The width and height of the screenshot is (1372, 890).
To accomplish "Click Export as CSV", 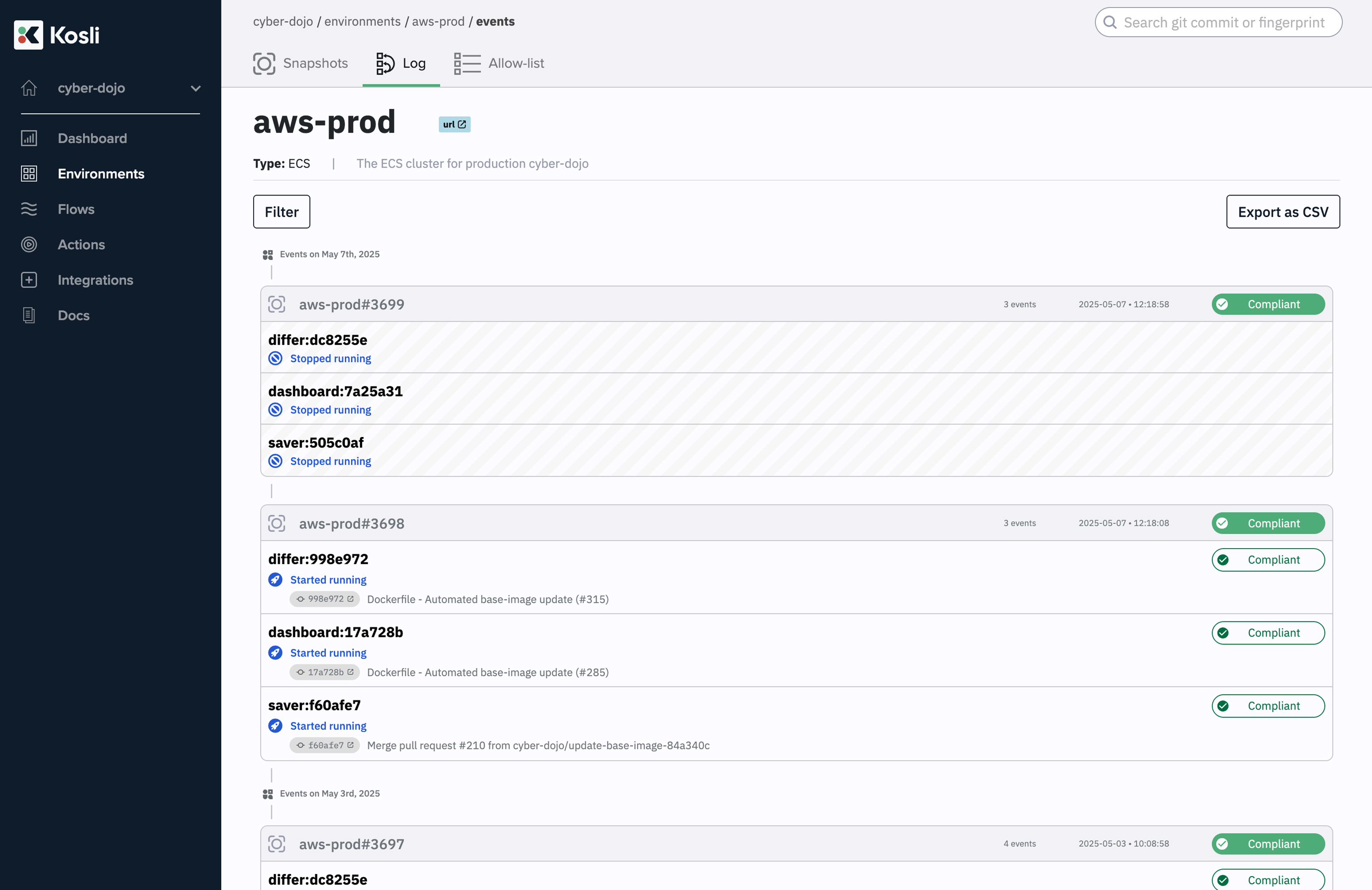I will [1283, 211].
